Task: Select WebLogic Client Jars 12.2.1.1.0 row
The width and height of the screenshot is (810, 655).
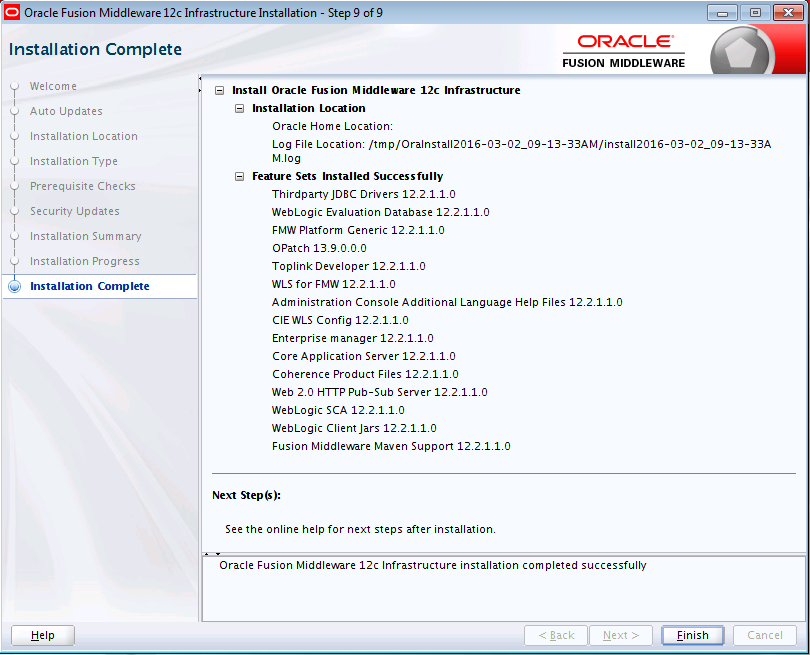Action: pos(354,428)
